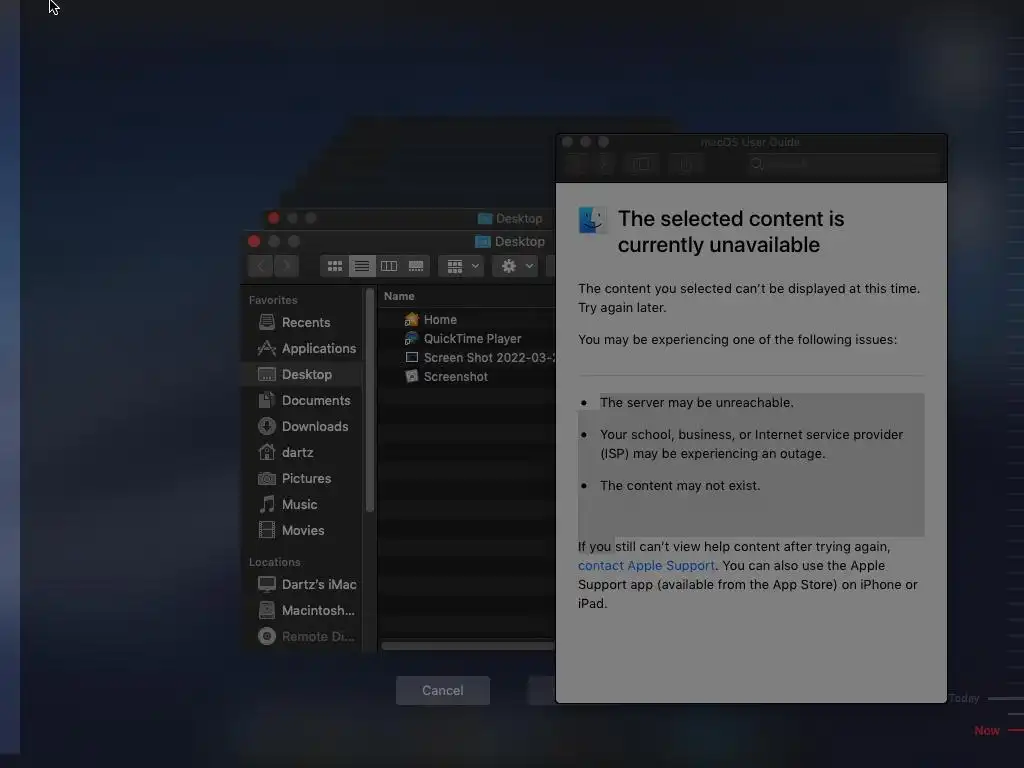This screenshot has height=768, width=1024.
Task: Close the rear Finder window
Action: coord(274,218)
